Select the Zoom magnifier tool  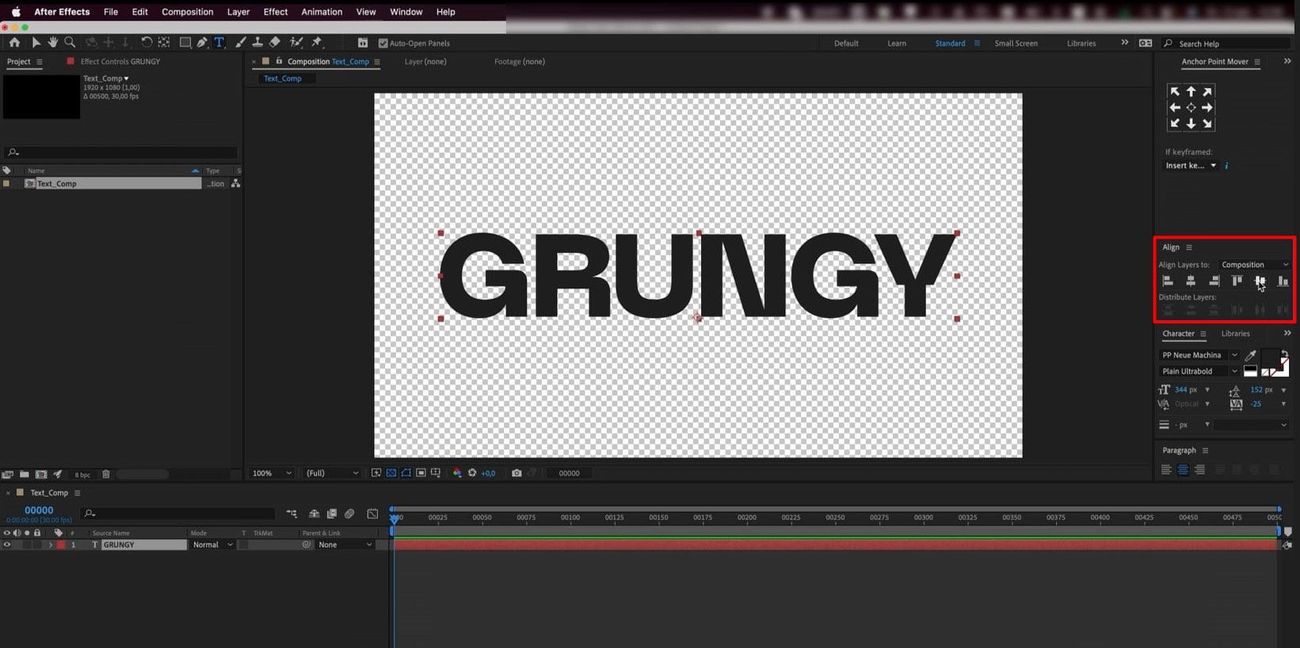pyautogui.click(x=69, y=43)
